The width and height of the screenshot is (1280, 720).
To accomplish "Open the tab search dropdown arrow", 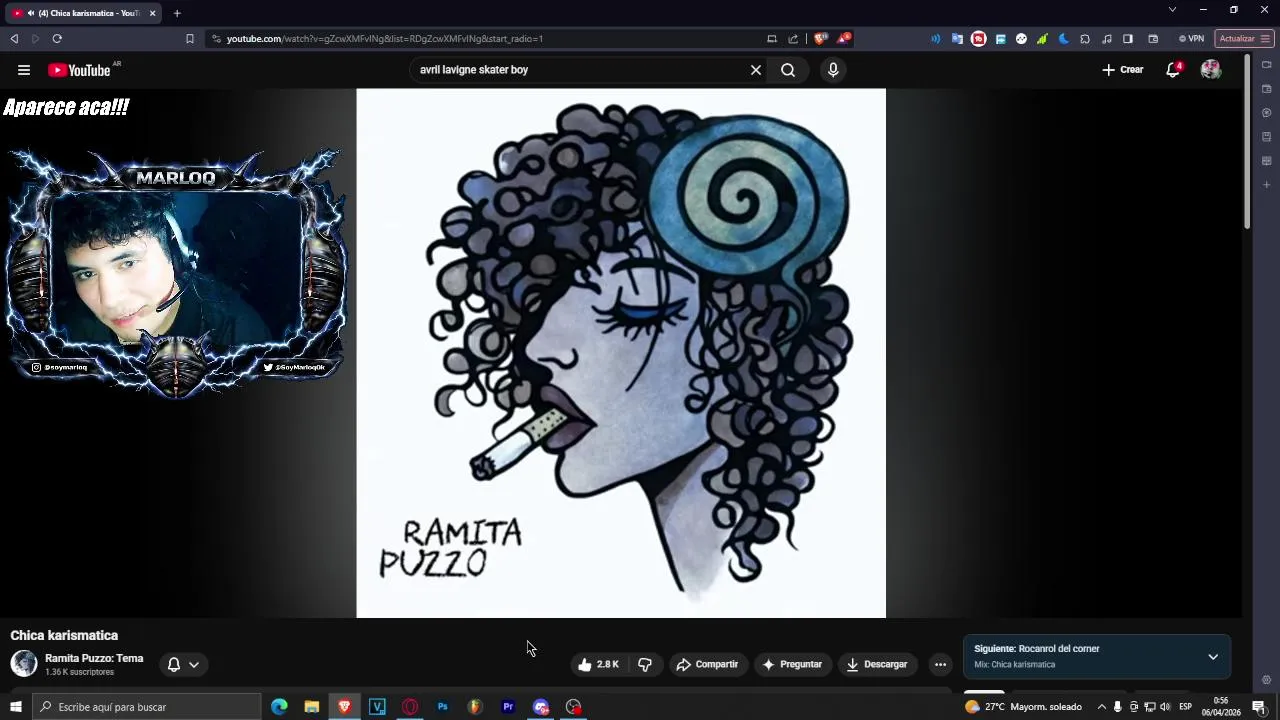I will [1172, 10].
